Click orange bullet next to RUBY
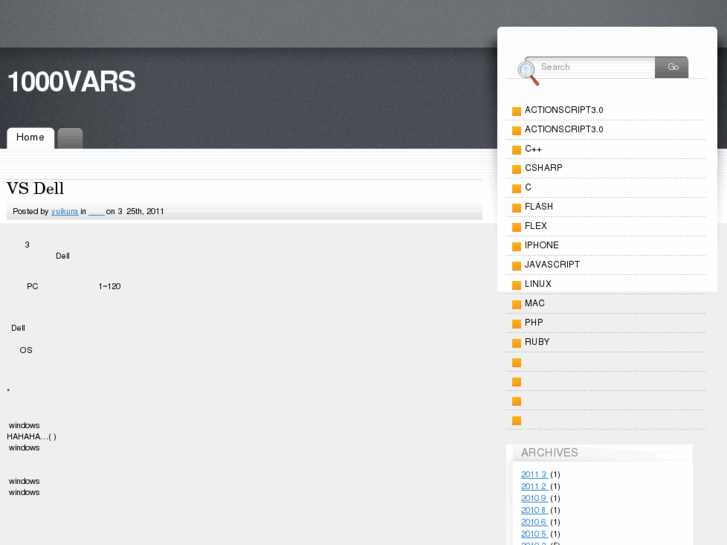Viewport: 727px width, 545px height. point(517,343)
